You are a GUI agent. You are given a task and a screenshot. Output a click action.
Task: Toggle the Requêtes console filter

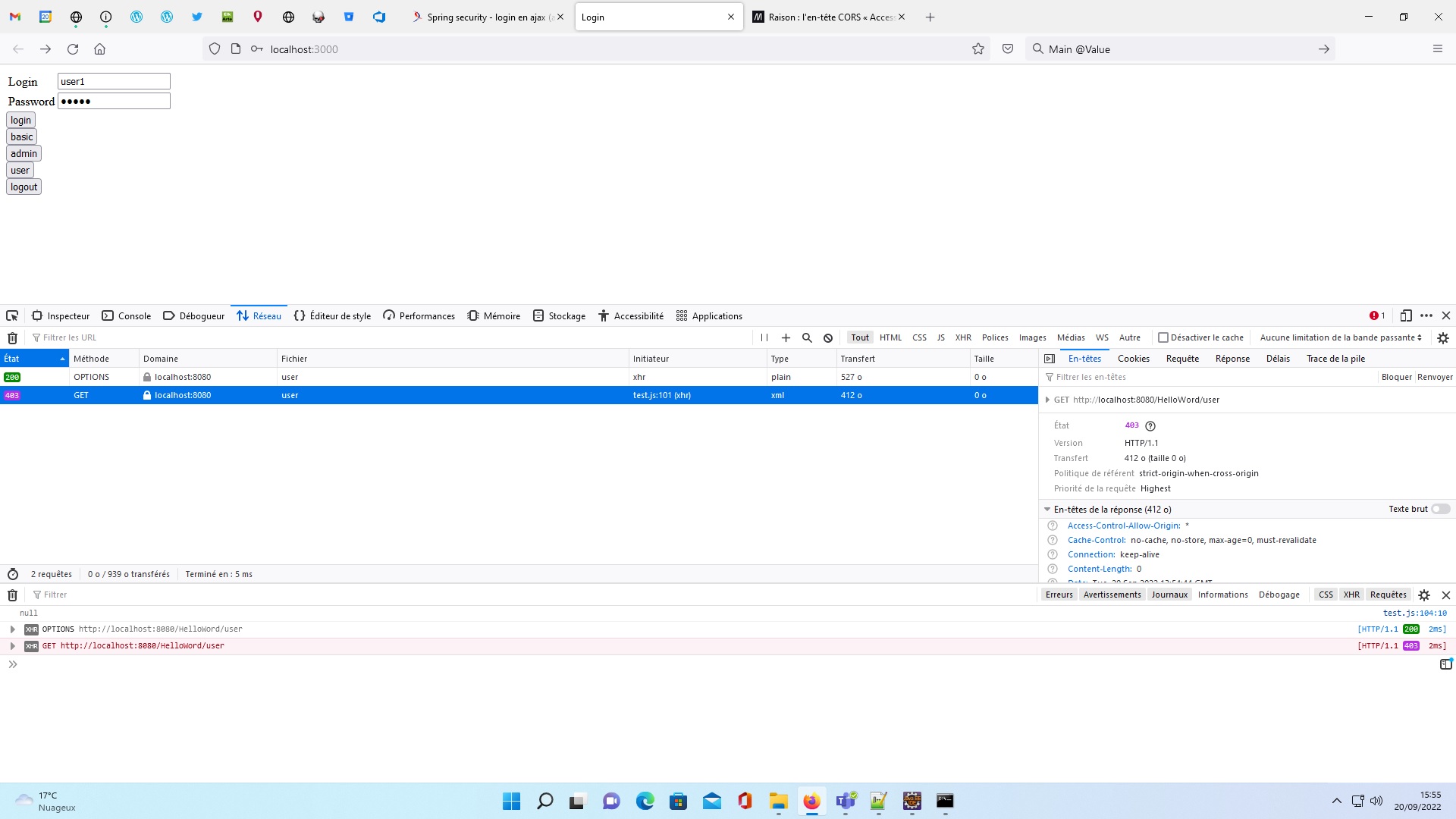[1388, 595]
